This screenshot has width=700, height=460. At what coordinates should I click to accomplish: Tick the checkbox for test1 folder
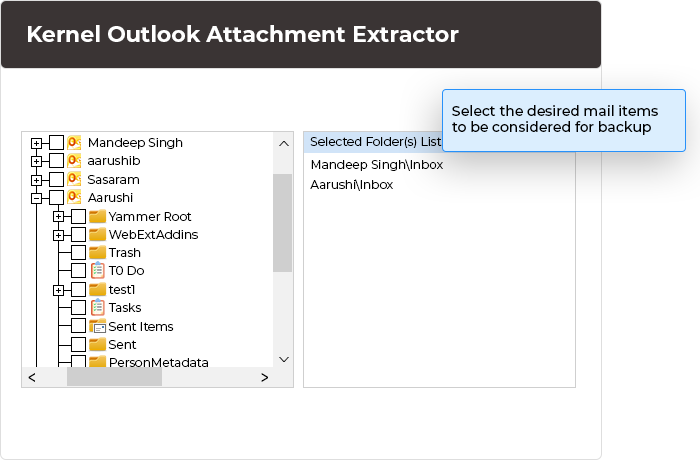[x=78, y=290]
